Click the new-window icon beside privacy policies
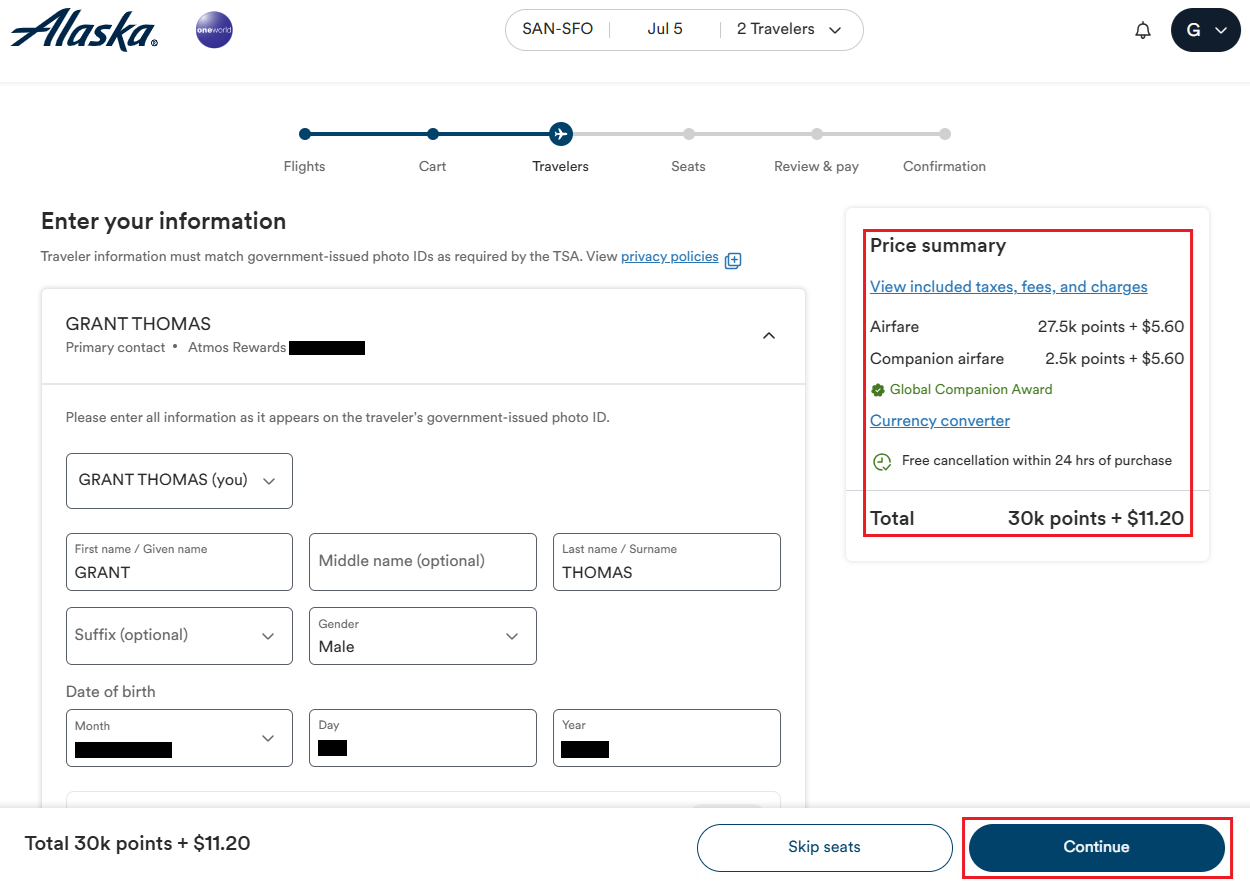Image resolution: width=1250 pixels, height=884 pixels. (x=733, y=260)
